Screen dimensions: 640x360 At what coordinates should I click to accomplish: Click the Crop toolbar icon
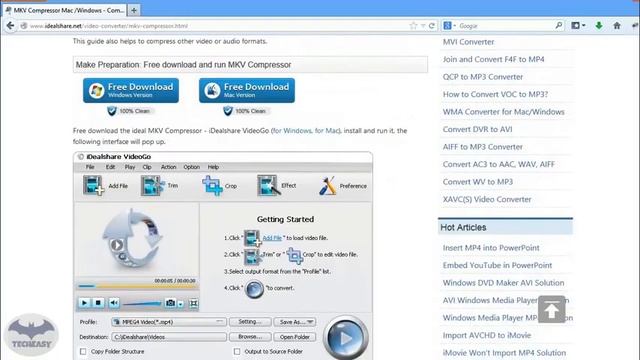(x=212, y=186)
